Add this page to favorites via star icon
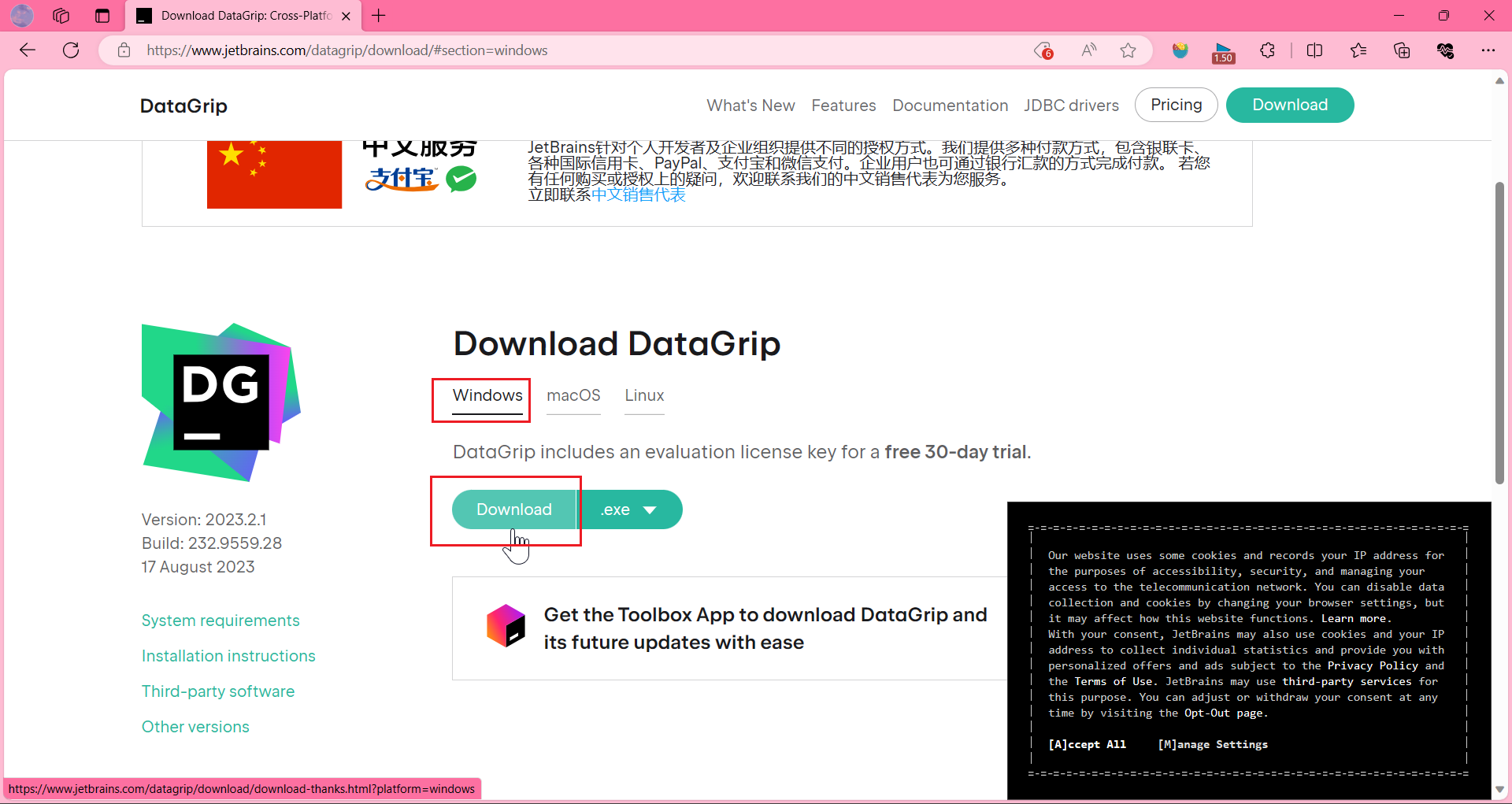The width and height of the screenshot is (1512, 804). pos(1128,50)
